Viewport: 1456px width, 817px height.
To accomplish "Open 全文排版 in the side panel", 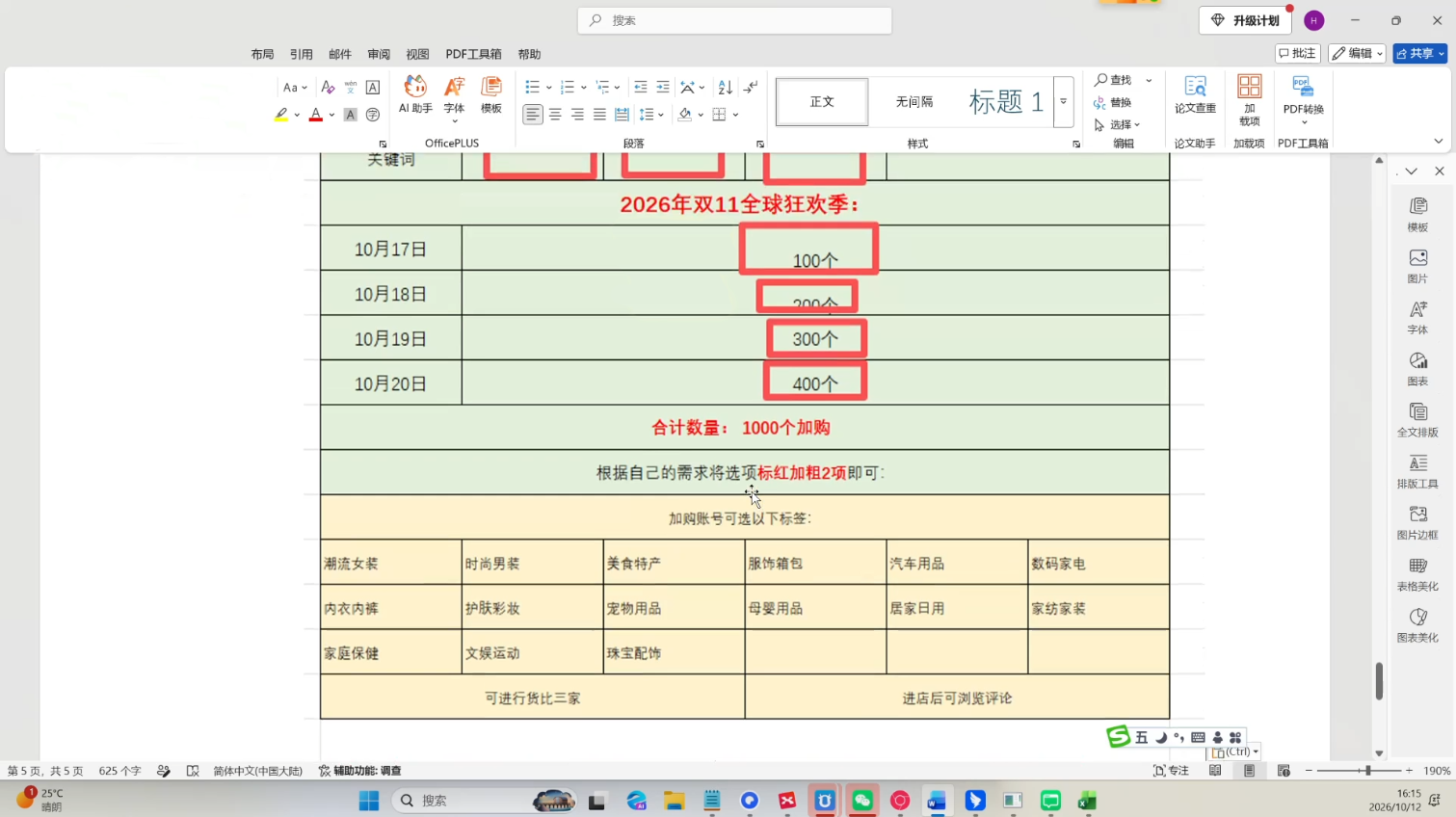I will coord(1417,420).
